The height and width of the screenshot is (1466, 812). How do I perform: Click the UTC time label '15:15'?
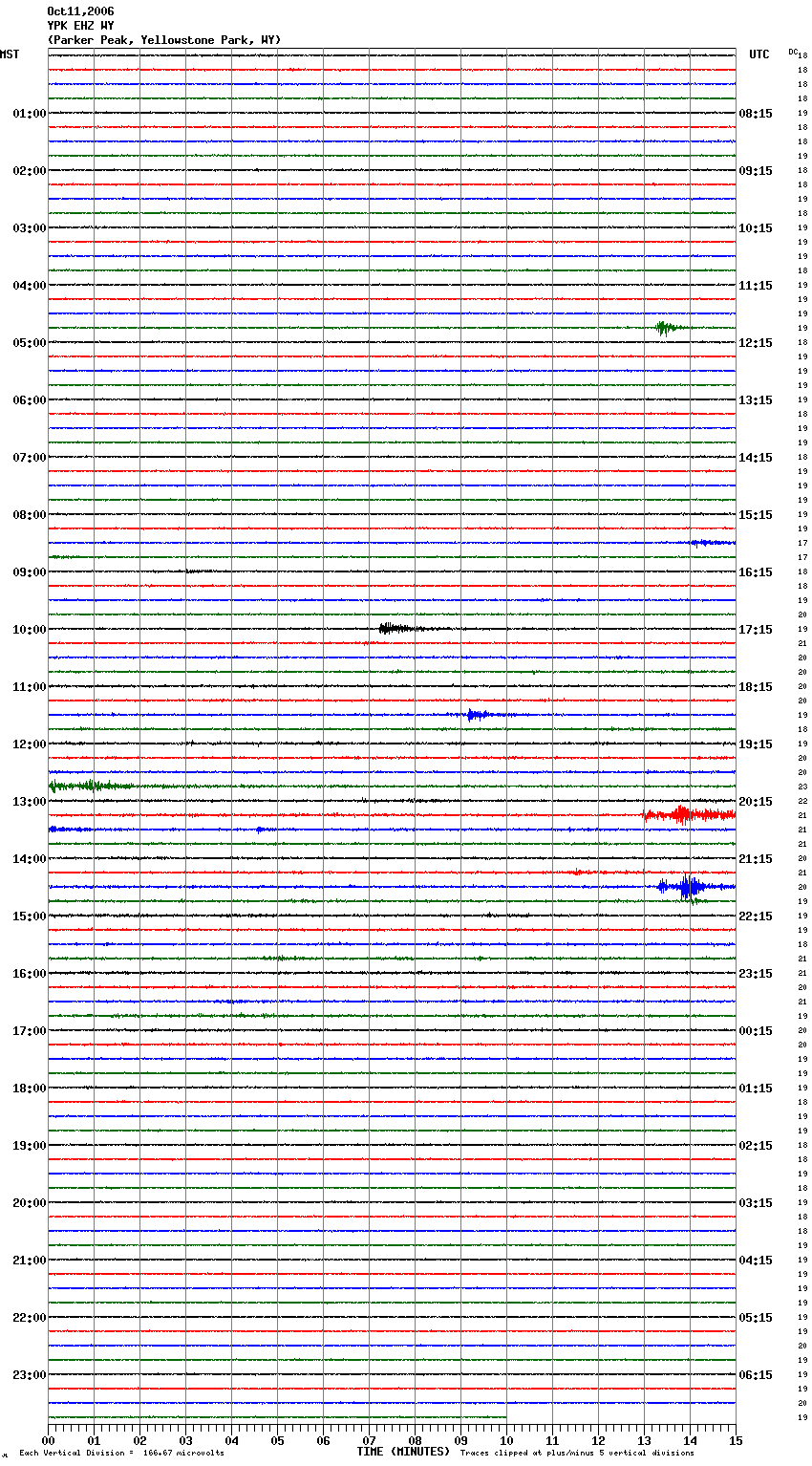pos(756,515)
